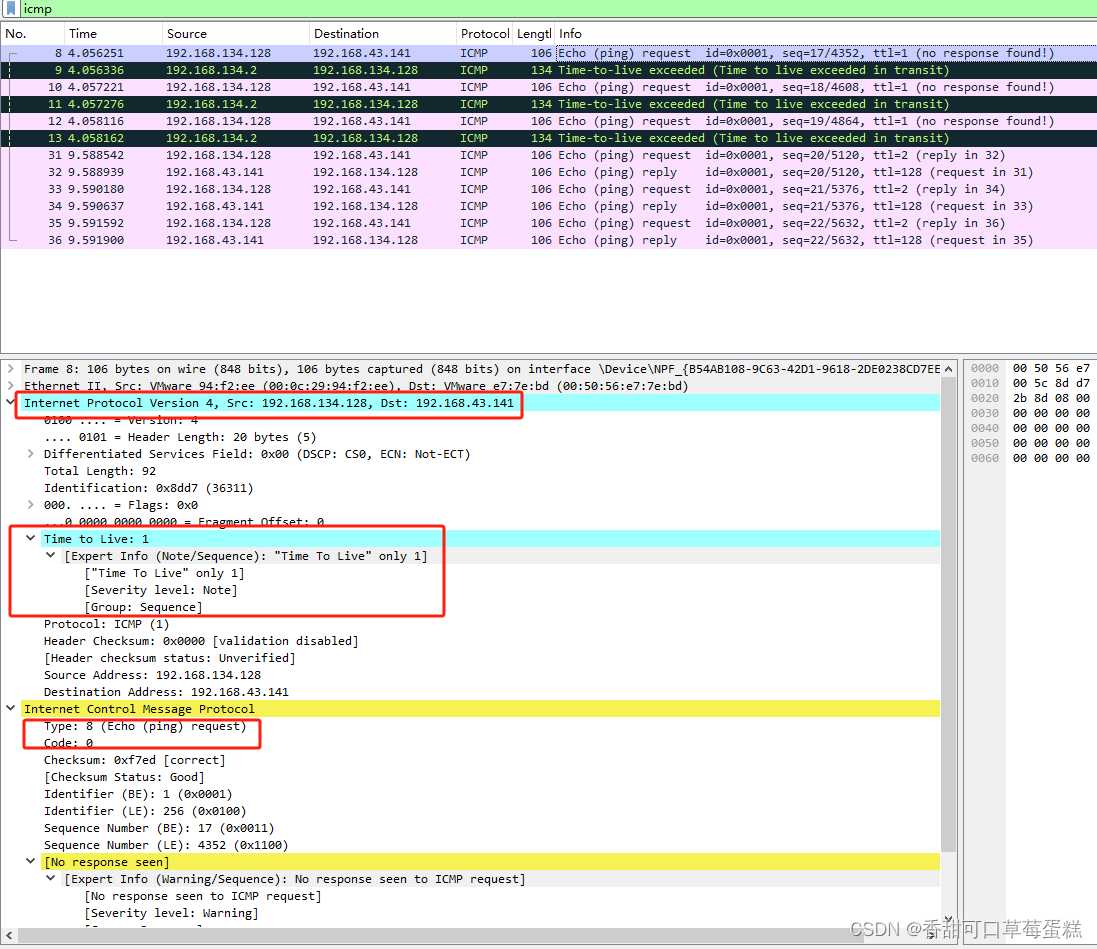Select packet number 12 in the list
This screenshot has height=949, width=1097.
[300, 120]
